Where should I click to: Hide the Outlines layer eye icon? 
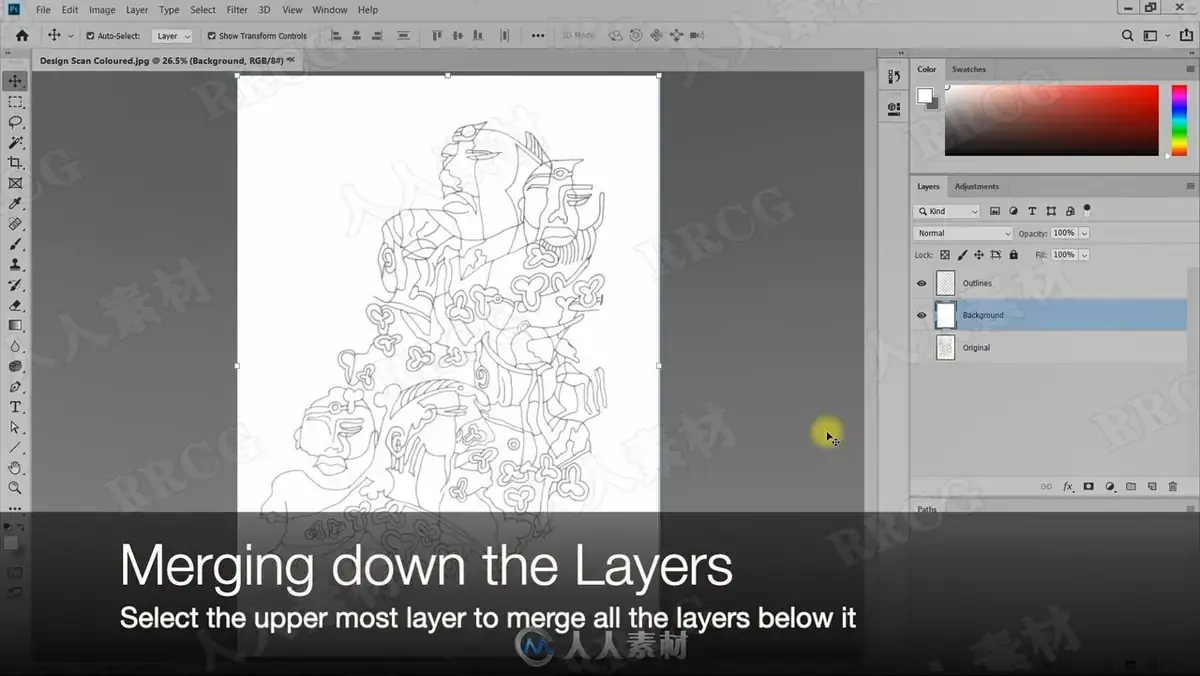[x=921, y=283]
